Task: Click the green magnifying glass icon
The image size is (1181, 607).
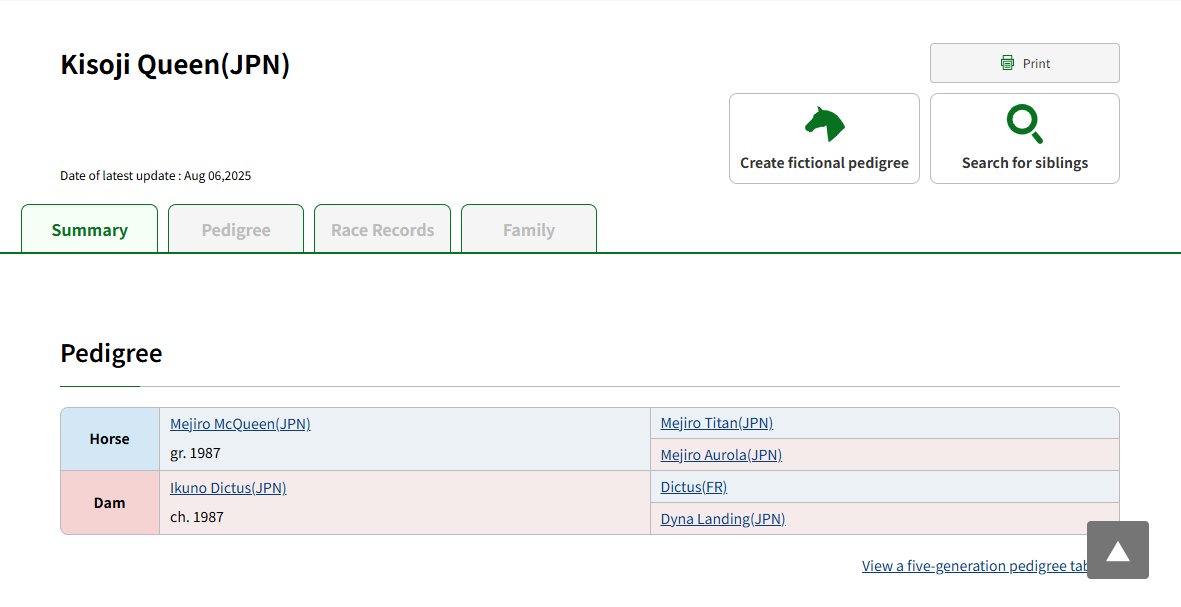Action: pos(1025,124)
